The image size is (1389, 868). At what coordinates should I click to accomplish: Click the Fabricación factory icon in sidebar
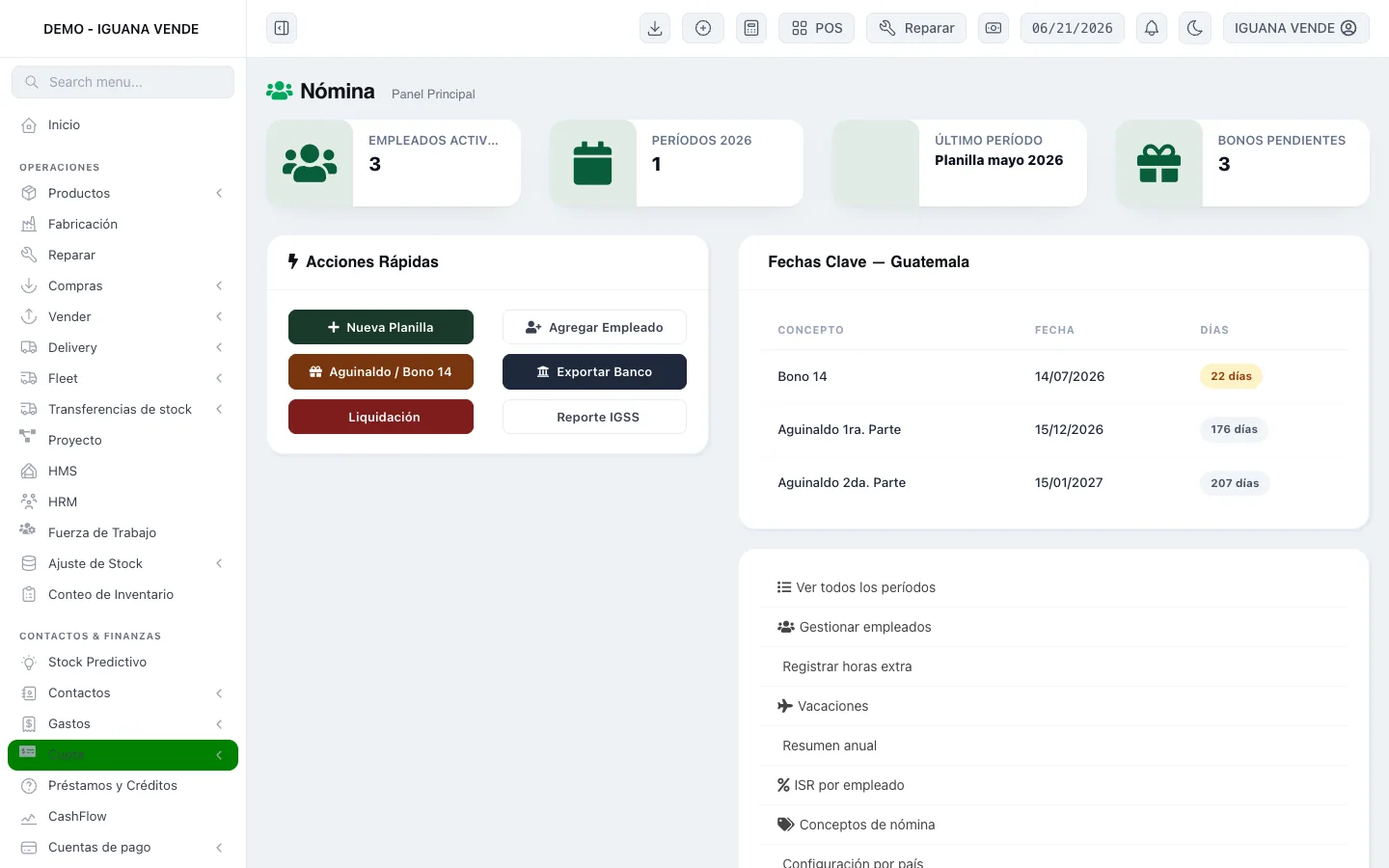pos(29,224)
